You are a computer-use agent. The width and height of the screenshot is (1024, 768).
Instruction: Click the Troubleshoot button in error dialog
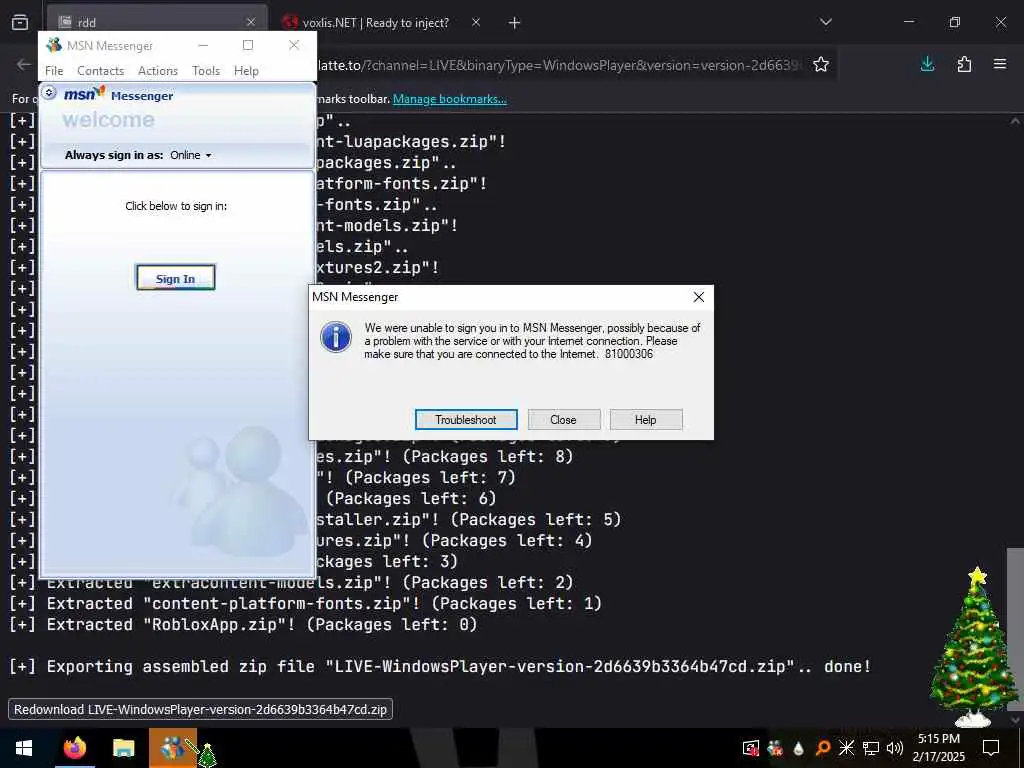(466, 419)
